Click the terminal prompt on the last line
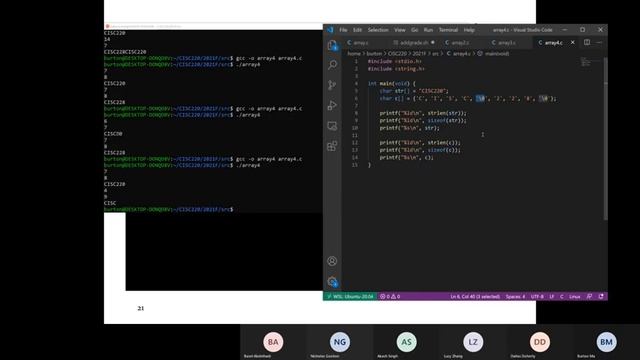 169,209
